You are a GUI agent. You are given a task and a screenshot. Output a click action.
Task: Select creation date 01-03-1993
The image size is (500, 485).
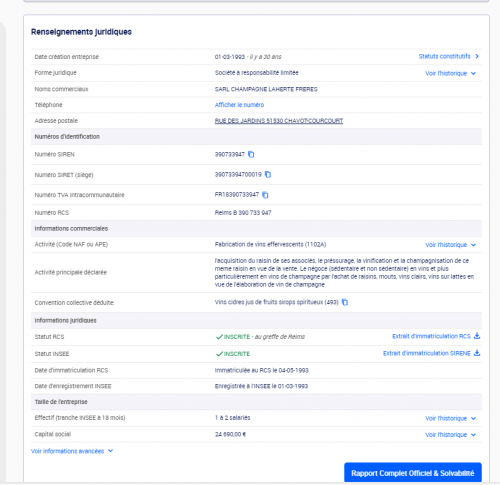coord(230,57)
